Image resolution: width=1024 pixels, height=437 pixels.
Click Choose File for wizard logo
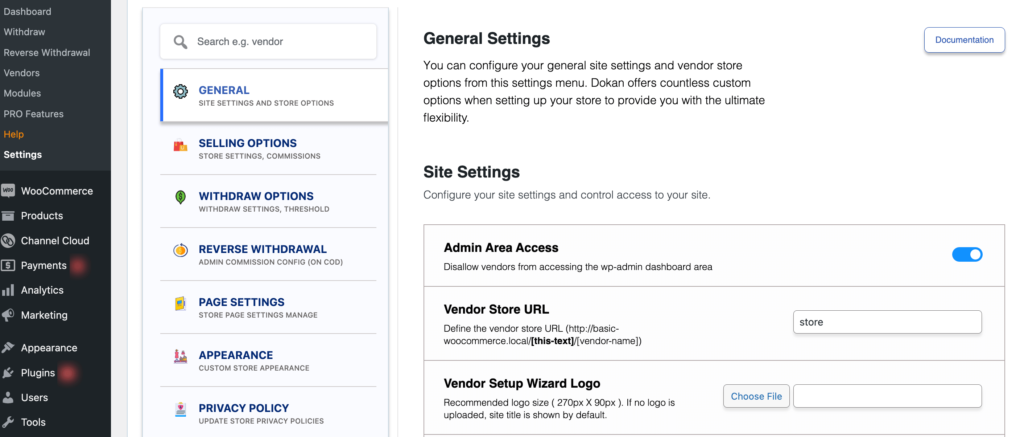tap(756, 397)
